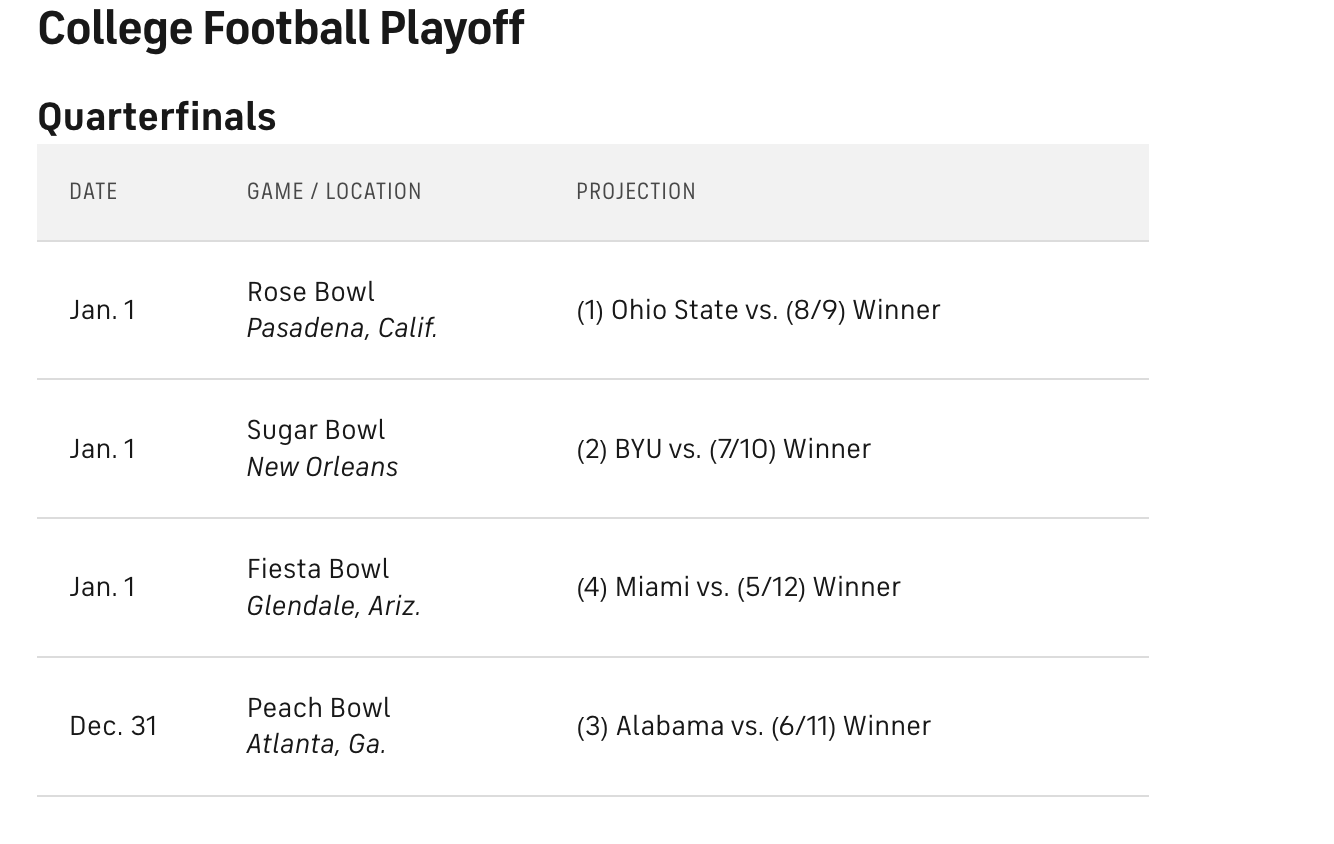Click the DATE column header
This screenshot has width=1334, height=844.
point(93,191)
